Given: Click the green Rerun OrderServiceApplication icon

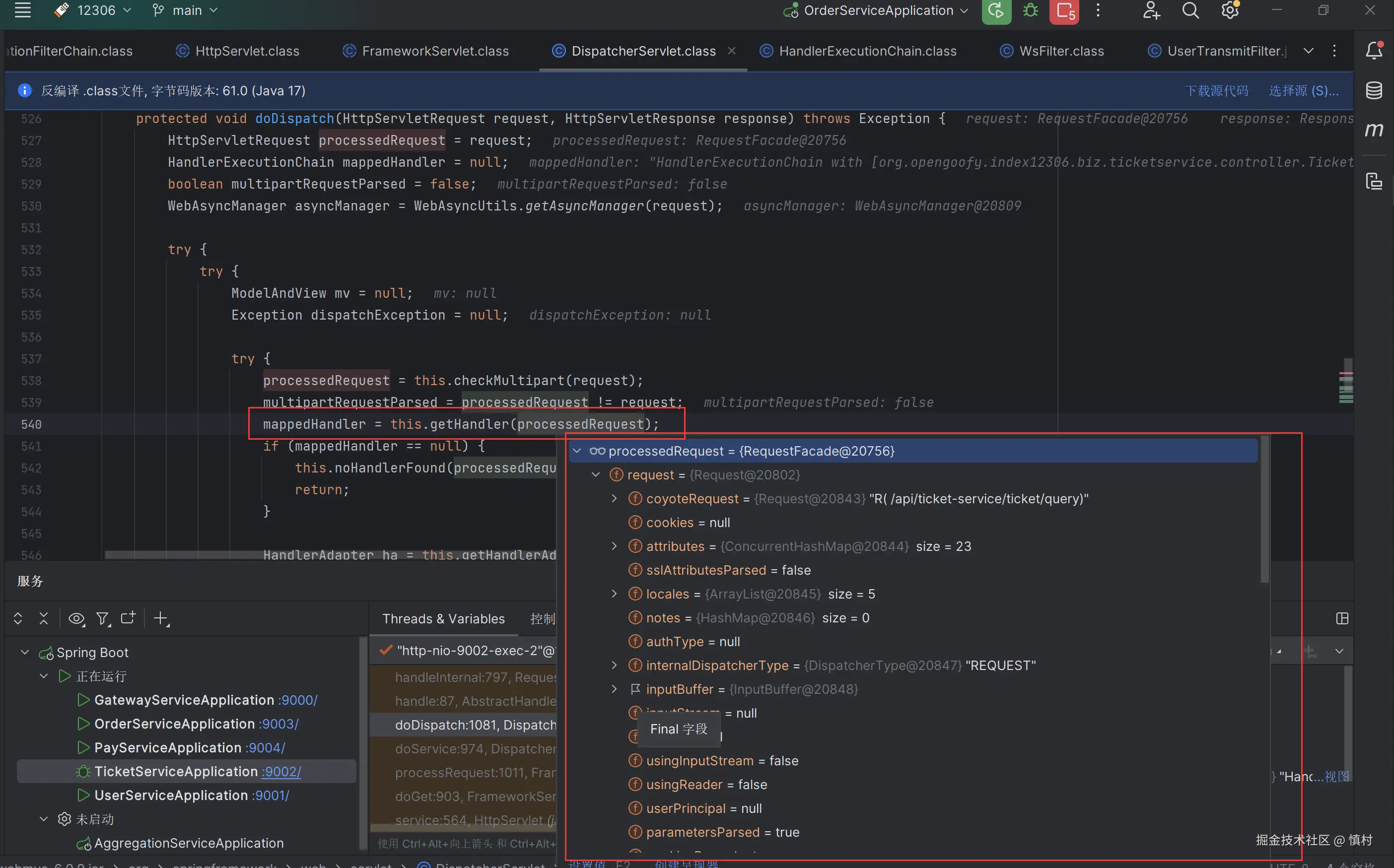Looking at the screenshot, I should tap(996, 10).
